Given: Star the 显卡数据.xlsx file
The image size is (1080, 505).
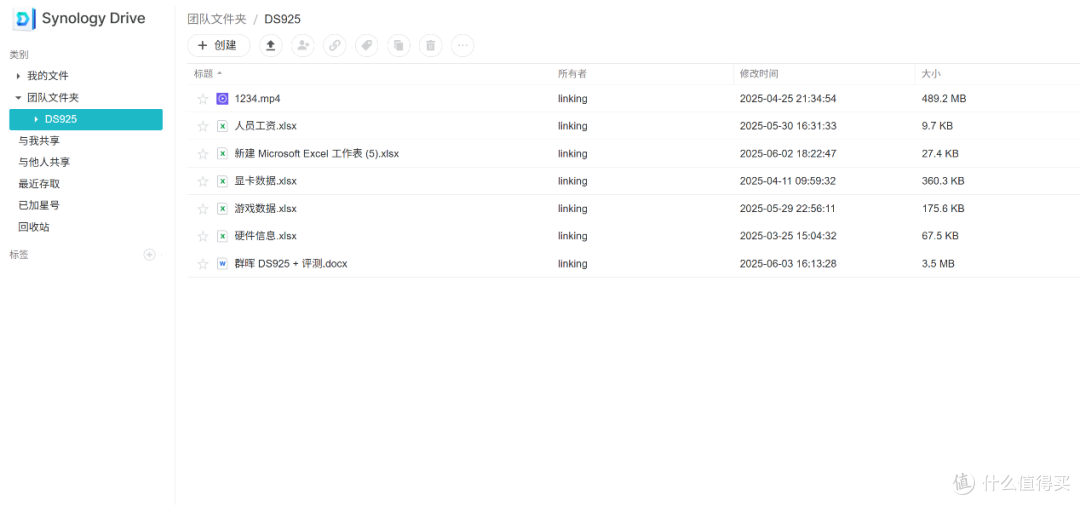Looking at the screenshot, I should tap(202, 181).
